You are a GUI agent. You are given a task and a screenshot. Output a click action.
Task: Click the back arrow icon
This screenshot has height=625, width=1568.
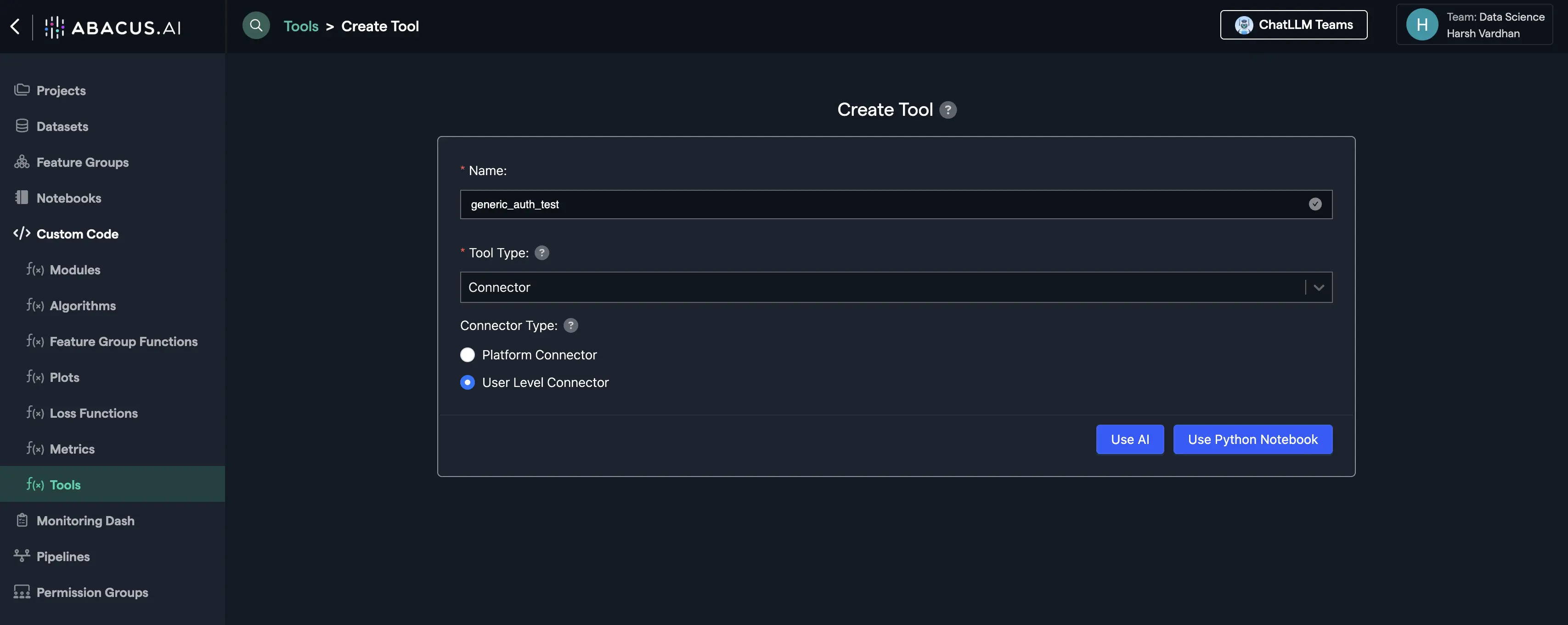[15, 26]
